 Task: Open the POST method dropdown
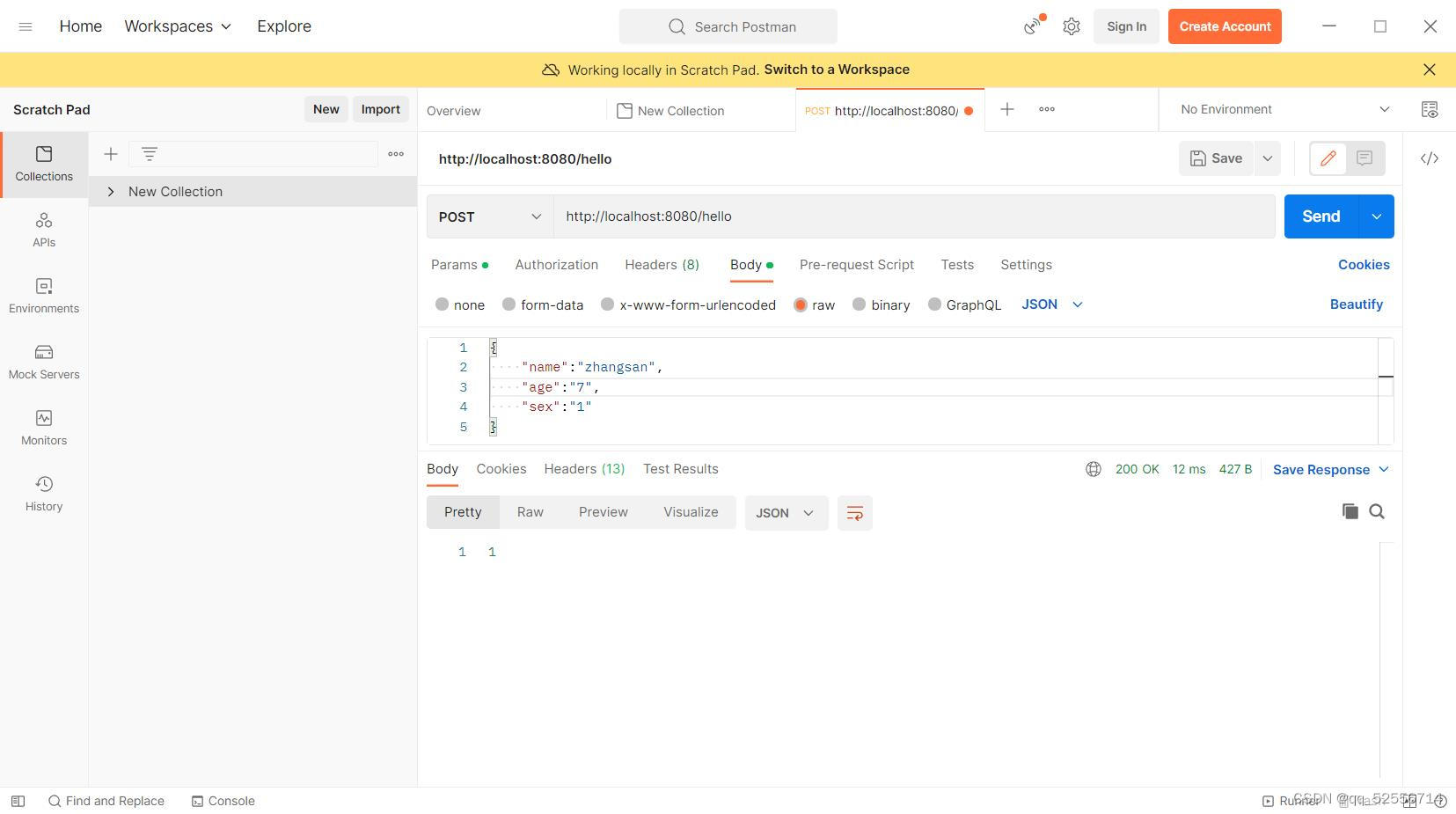click(x=490, y=216)
